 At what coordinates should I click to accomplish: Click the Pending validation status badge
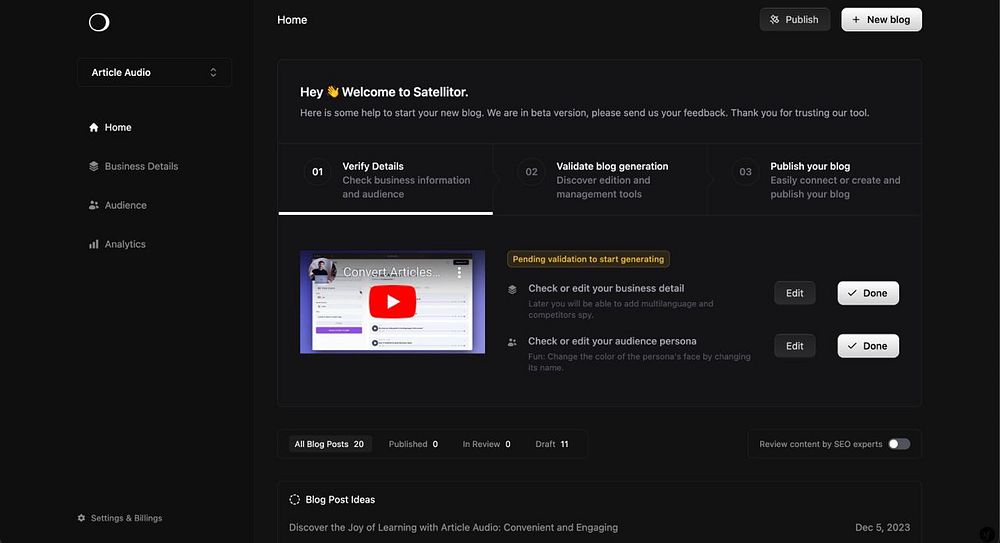588,259
